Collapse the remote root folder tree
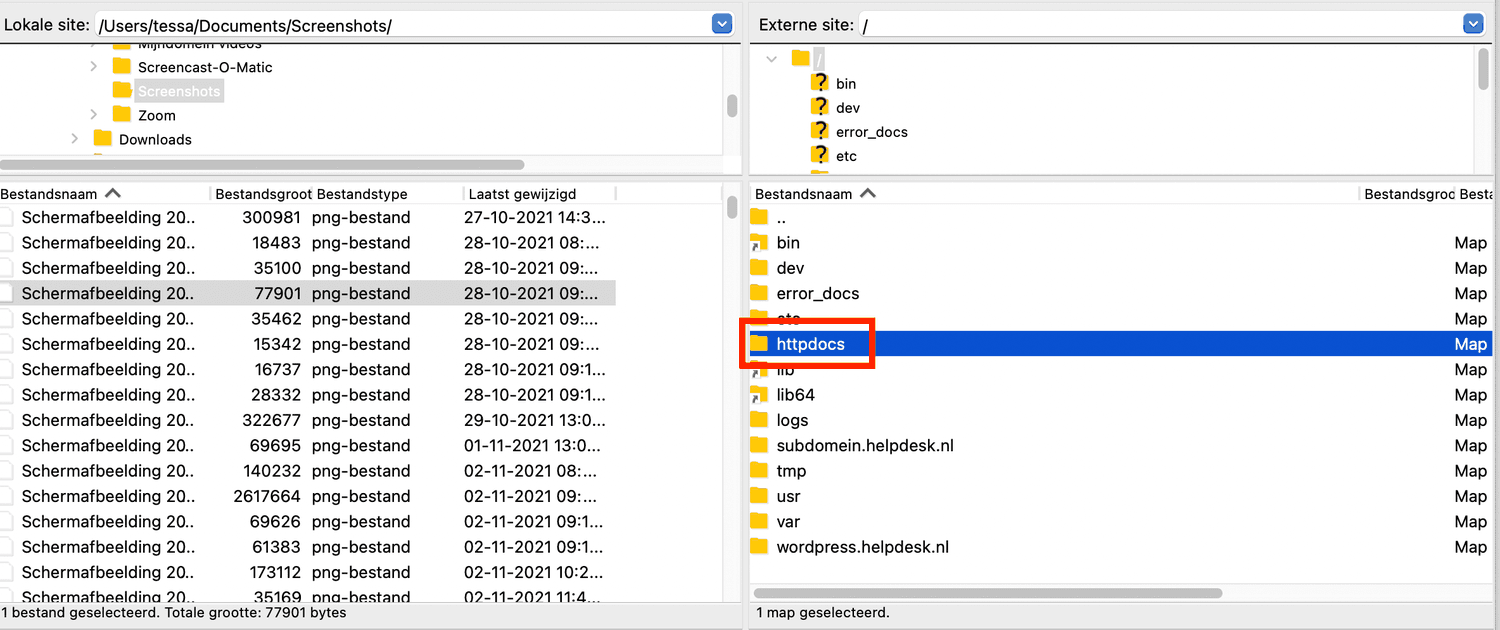Screen dimensions: 1500x630 (771, 59)
